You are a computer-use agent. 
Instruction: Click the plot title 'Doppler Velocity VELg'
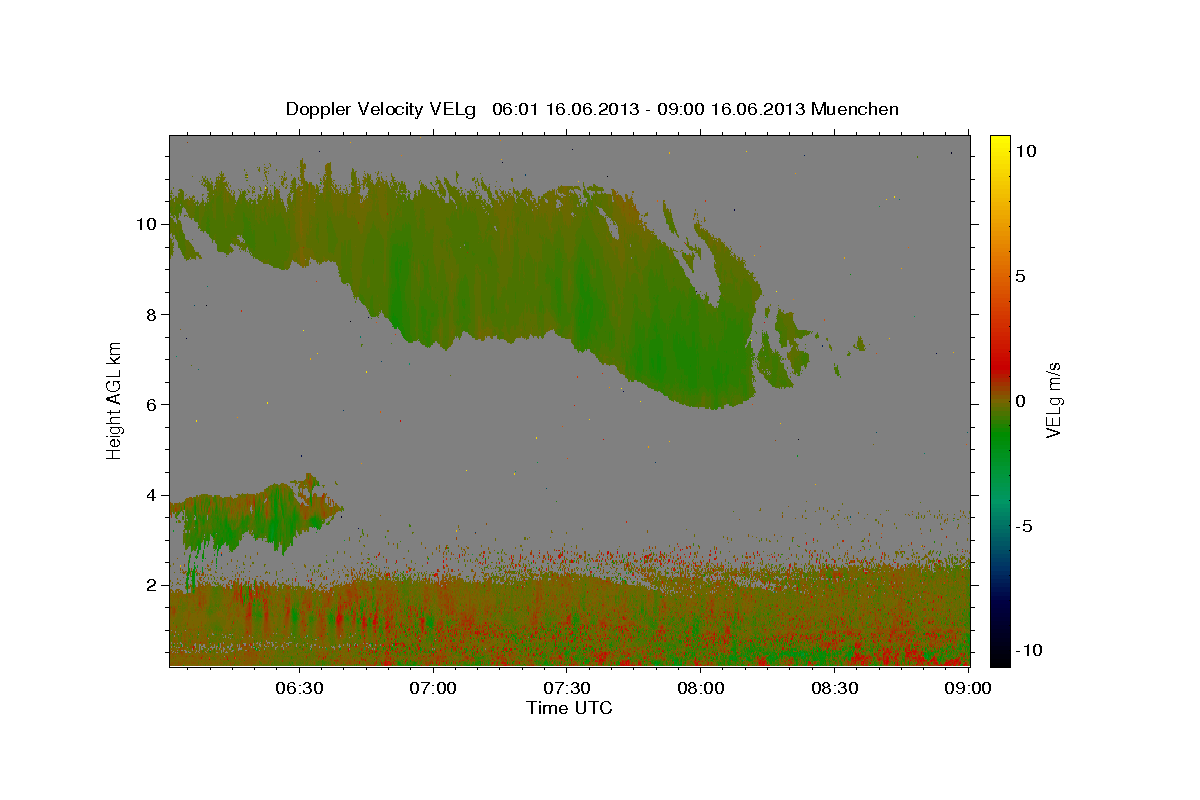[x=380, y=109]
